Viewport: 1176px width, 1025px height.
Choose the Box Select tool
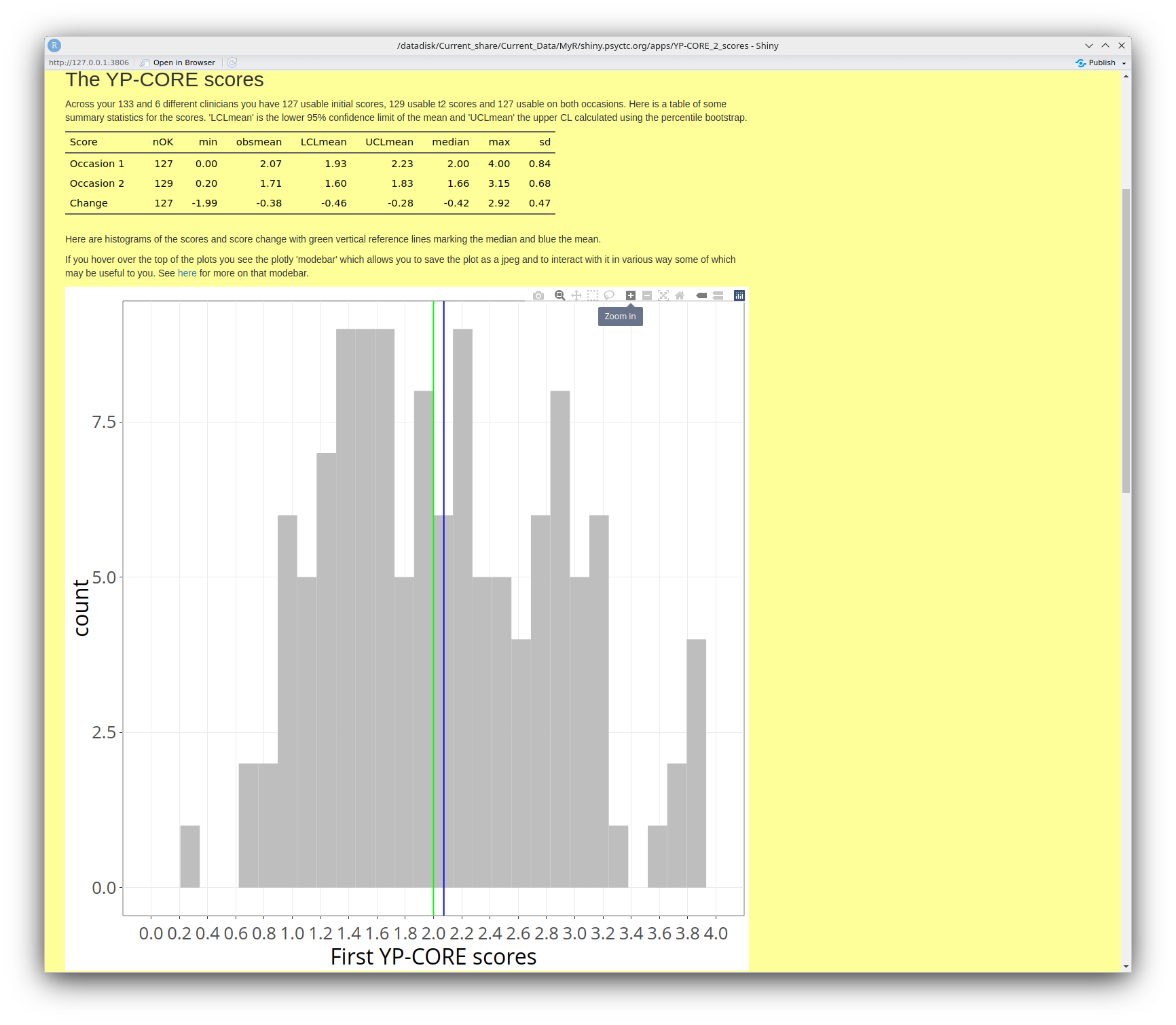(593, 295)
